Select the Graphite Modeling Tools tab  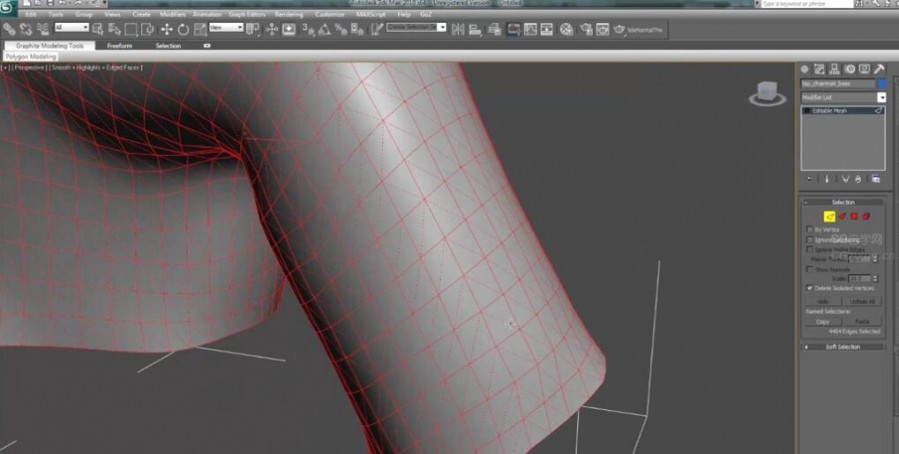(49, 45)
